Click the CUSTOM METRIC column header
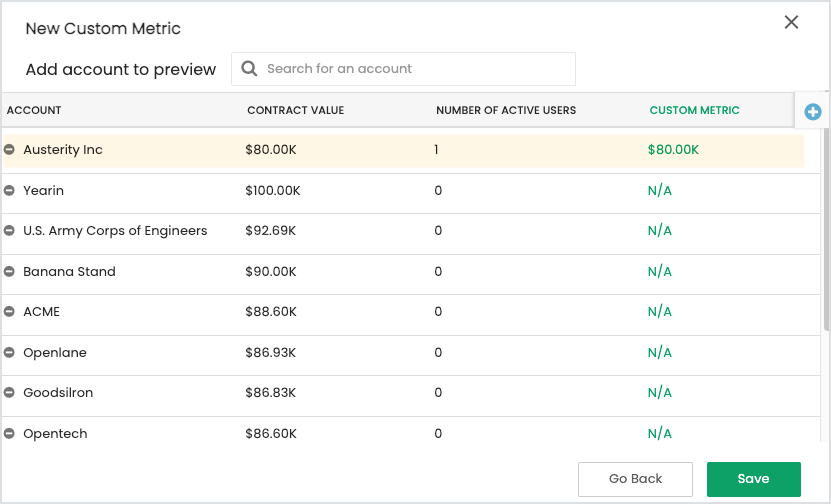 pyautogui.click(x=694, y=110)
